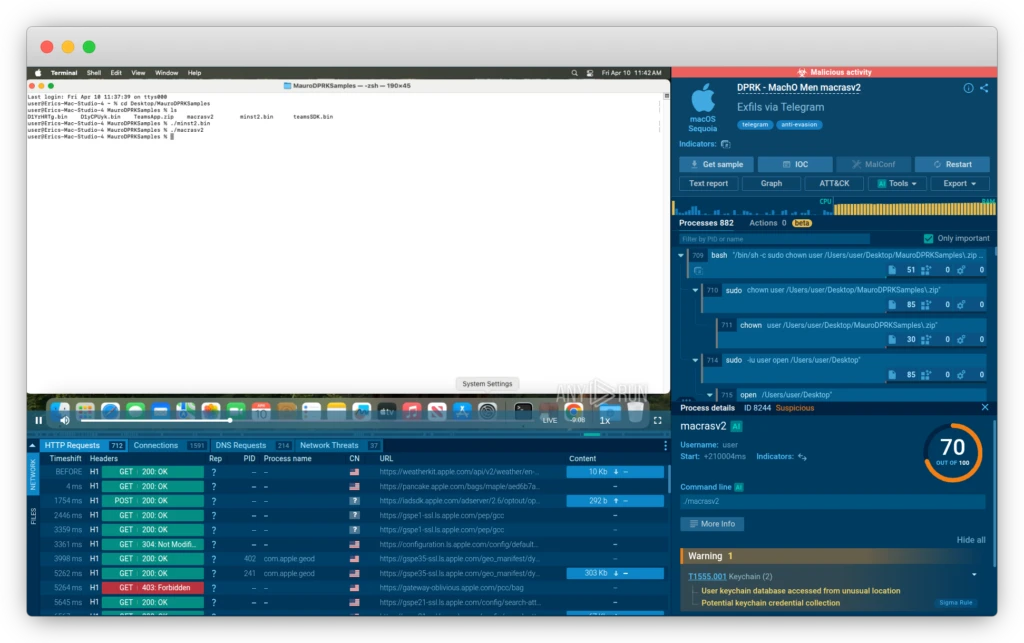Click the 70 out of 100 score gauge

[x=952, y=452]
